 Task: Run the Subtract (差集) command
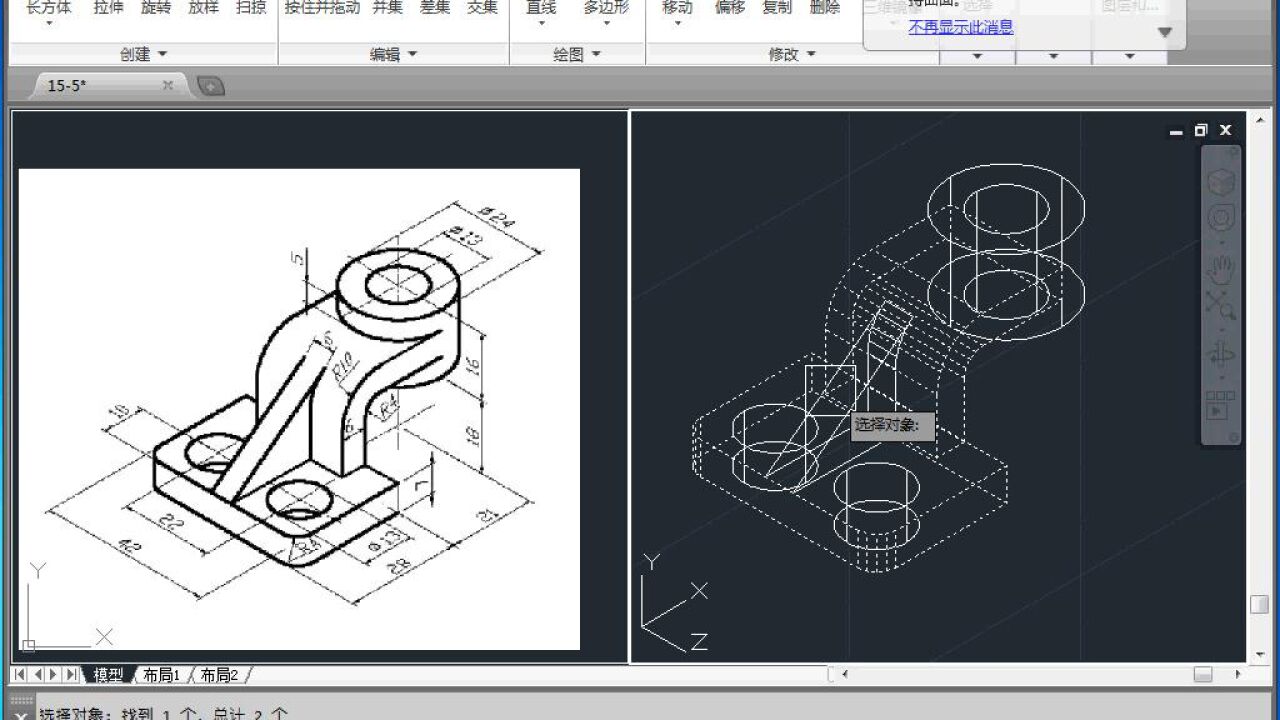[435, 8]
